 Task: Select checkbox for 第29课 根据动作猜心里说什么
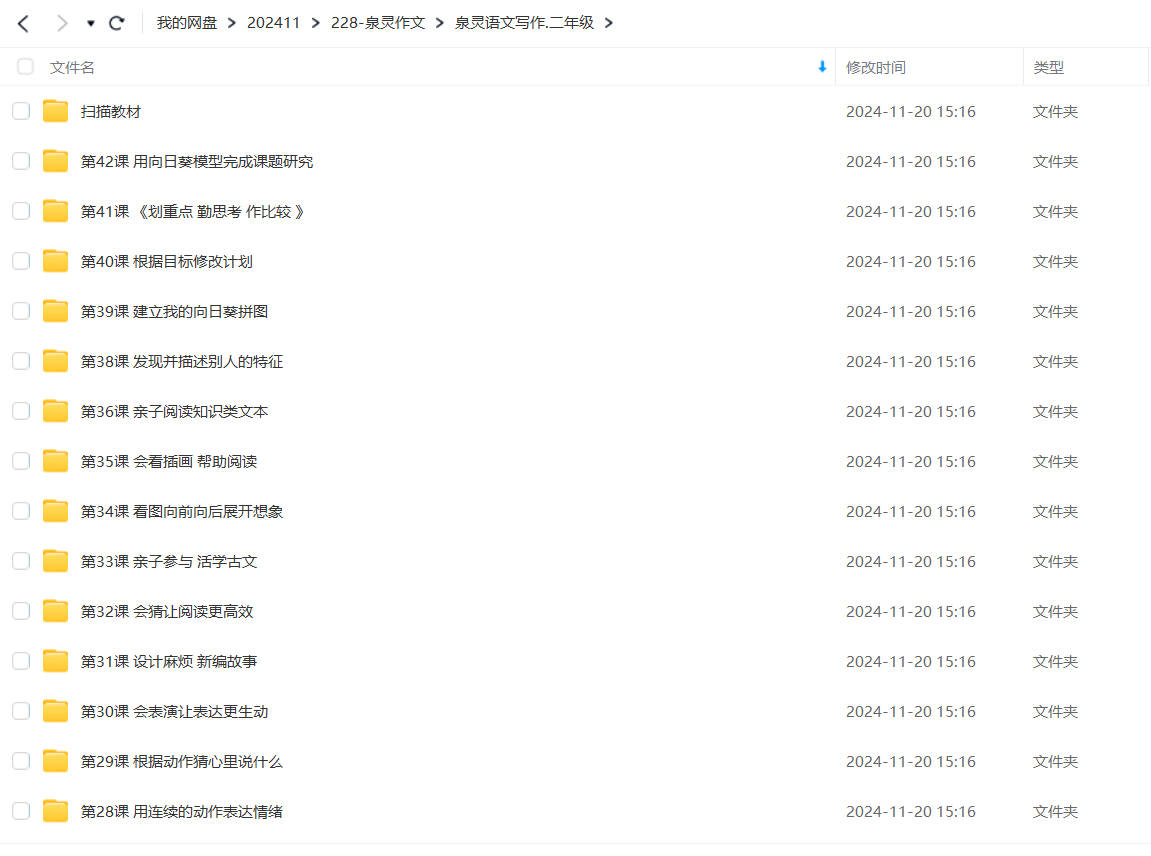21,761
